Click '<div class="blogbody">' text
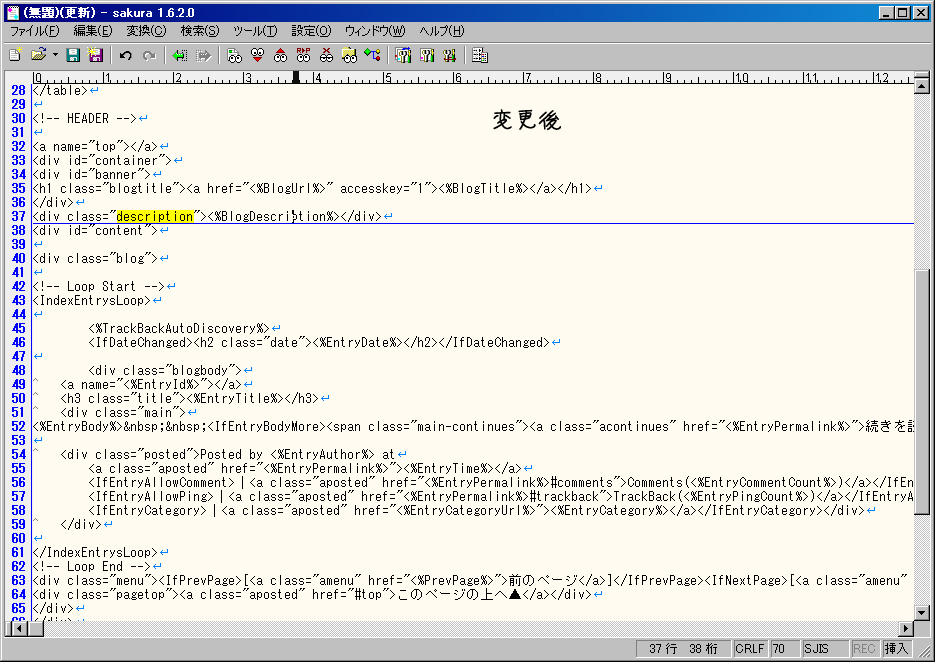Viewport: 935px width, 662px height. pyautogui.click(x=165, y=370)
